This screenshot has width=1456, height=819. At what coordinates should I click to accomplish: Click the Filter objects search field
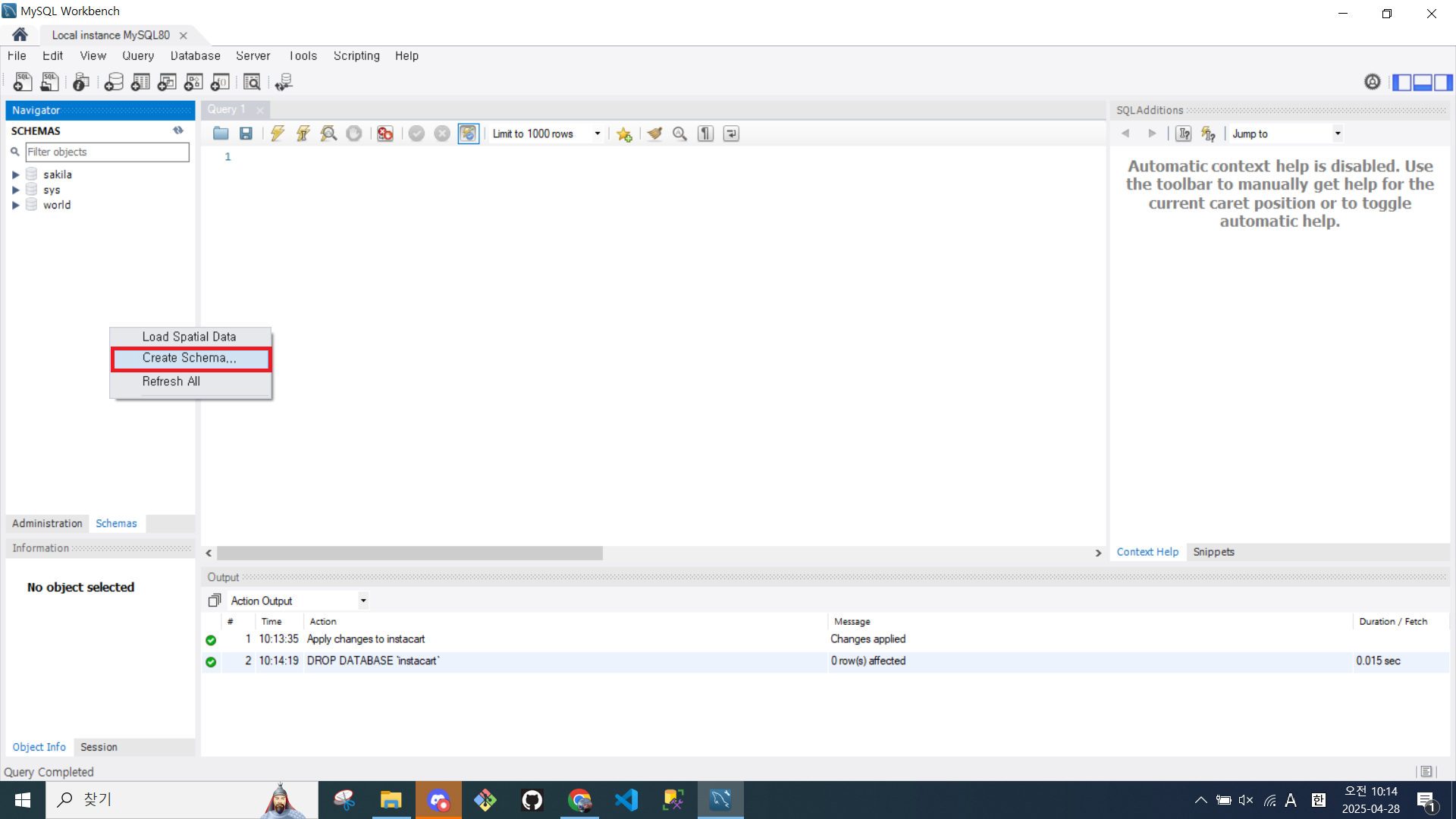click(x=107, y=152)
